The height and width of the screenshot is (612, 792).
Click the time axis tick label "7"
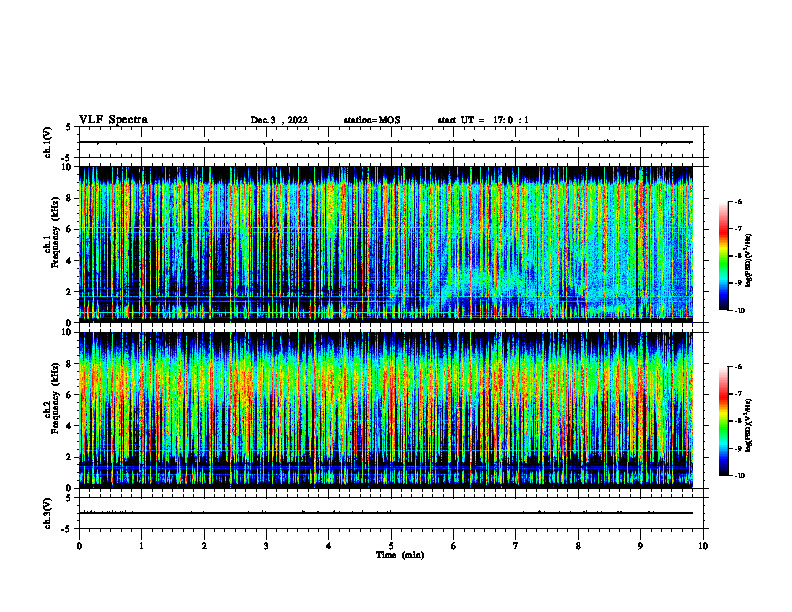pyautogui.click(x=516, y=546)
